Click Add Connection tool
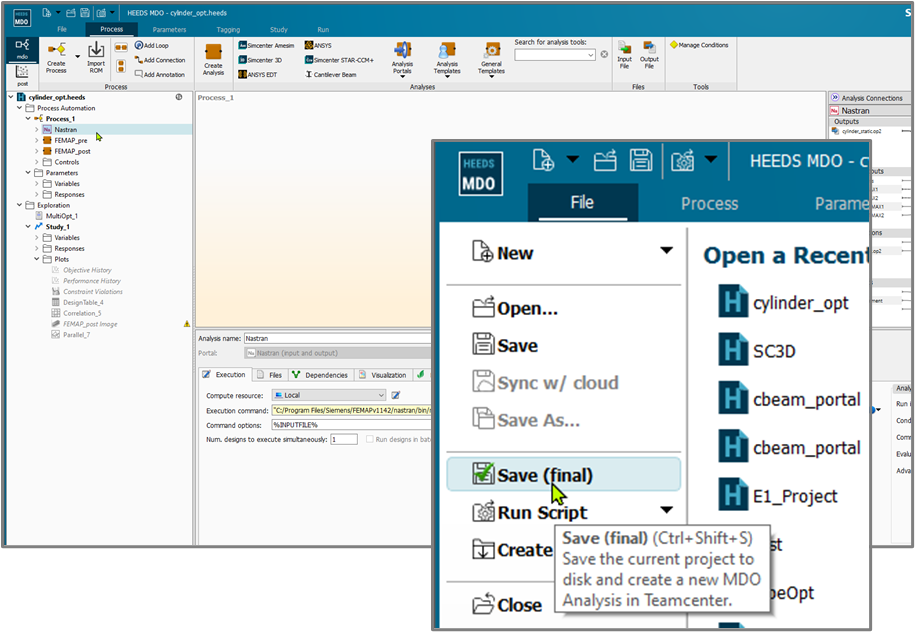915x632 pixels. point(160,60)
